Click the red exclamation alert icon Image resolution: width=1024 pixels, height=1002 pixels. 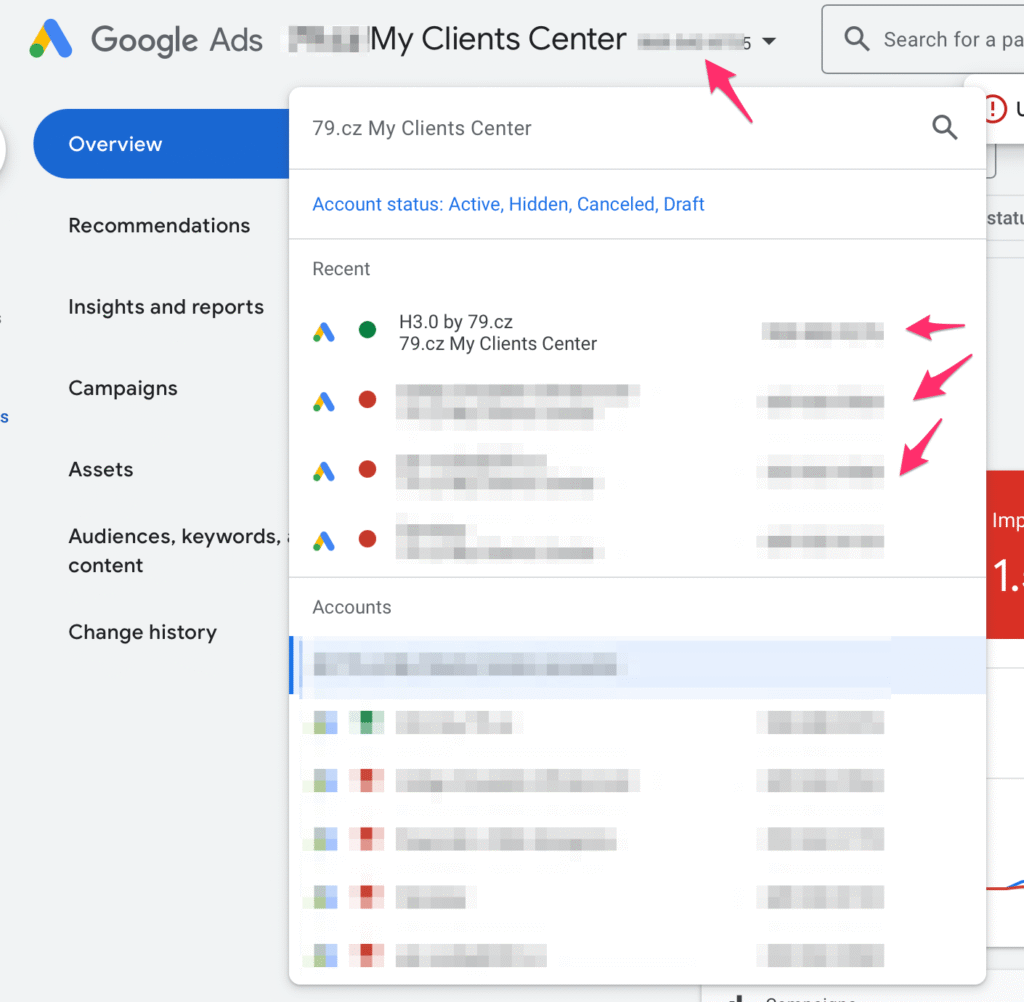coord(994,108)
